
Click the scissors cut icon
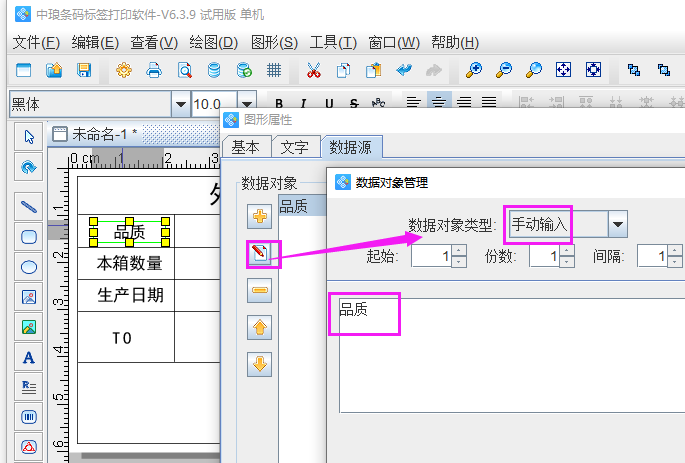[x=314, y=70]
